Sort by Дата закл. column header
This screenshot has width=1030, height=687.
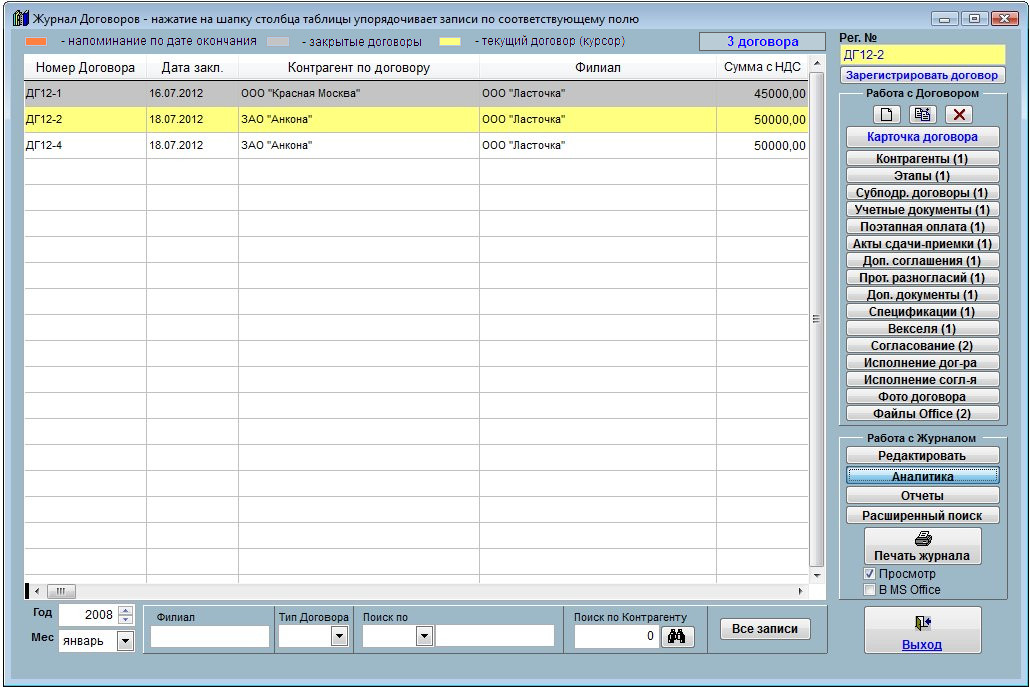(192, 68)
